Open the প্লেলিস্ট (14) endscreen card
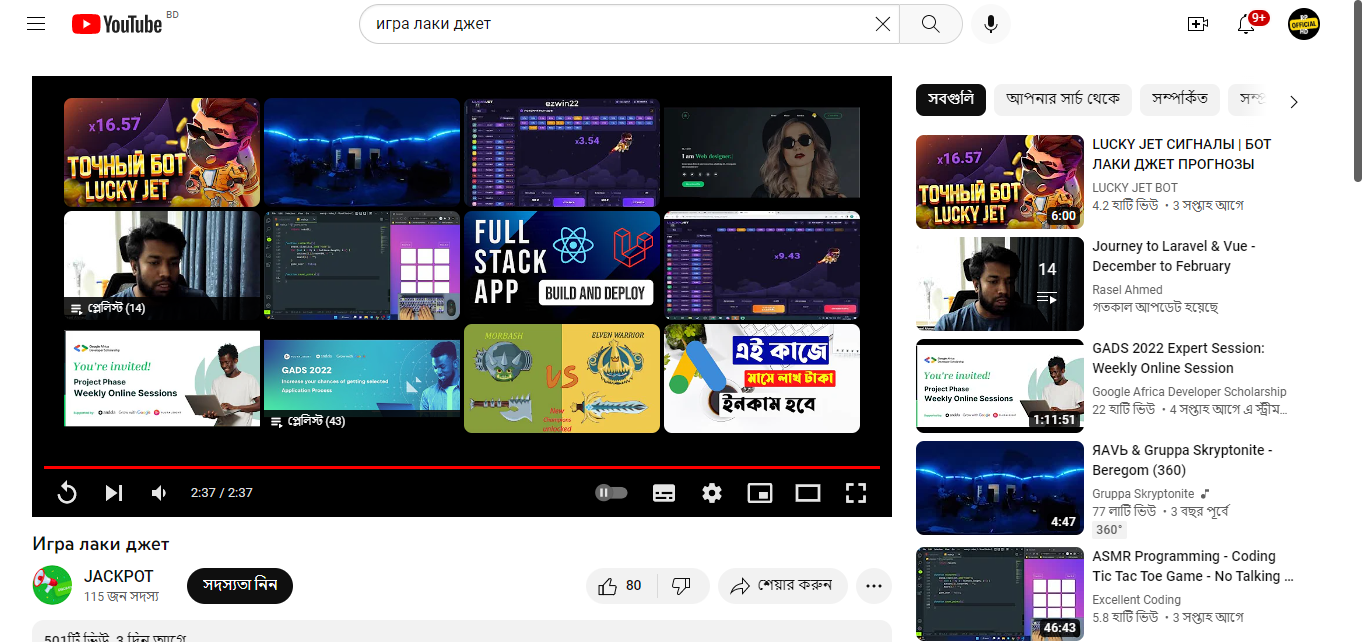This screenshot has height=642, width=1366. point(162,265)
